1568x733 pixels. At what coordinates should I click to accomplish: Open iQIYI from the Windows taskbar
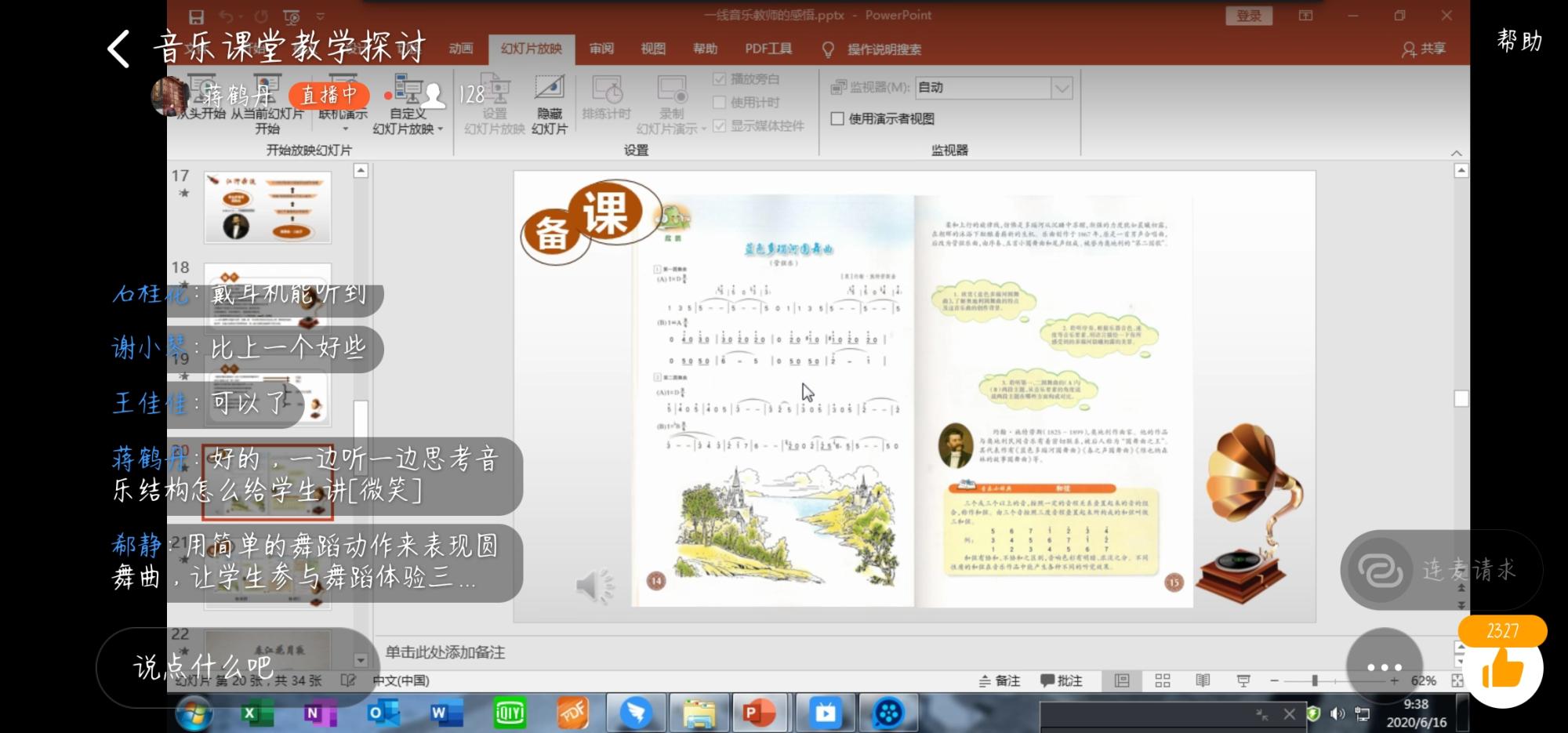[x=510, y=713]
